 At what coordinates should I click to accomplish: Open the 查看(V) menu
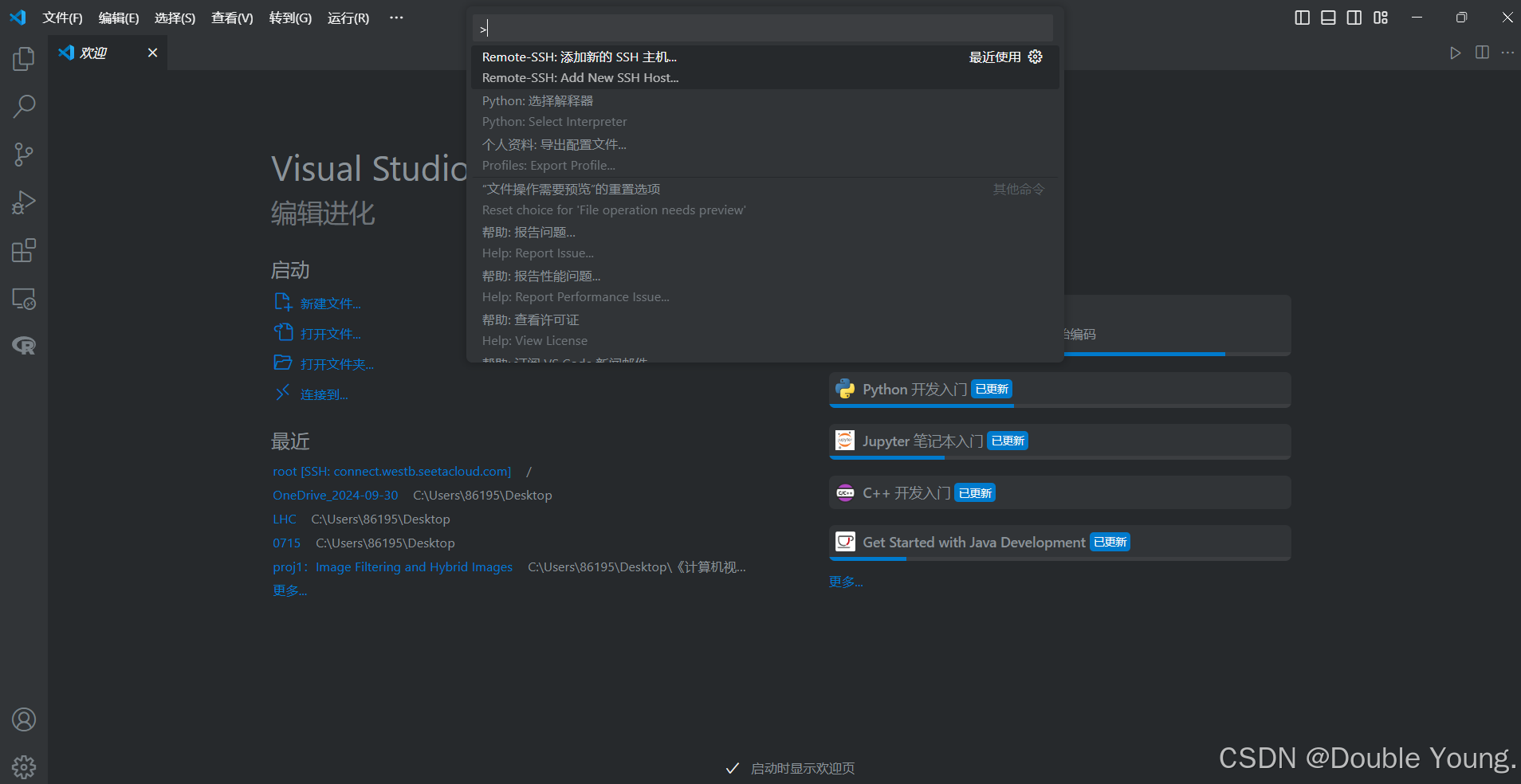click(x=232, y=18)
